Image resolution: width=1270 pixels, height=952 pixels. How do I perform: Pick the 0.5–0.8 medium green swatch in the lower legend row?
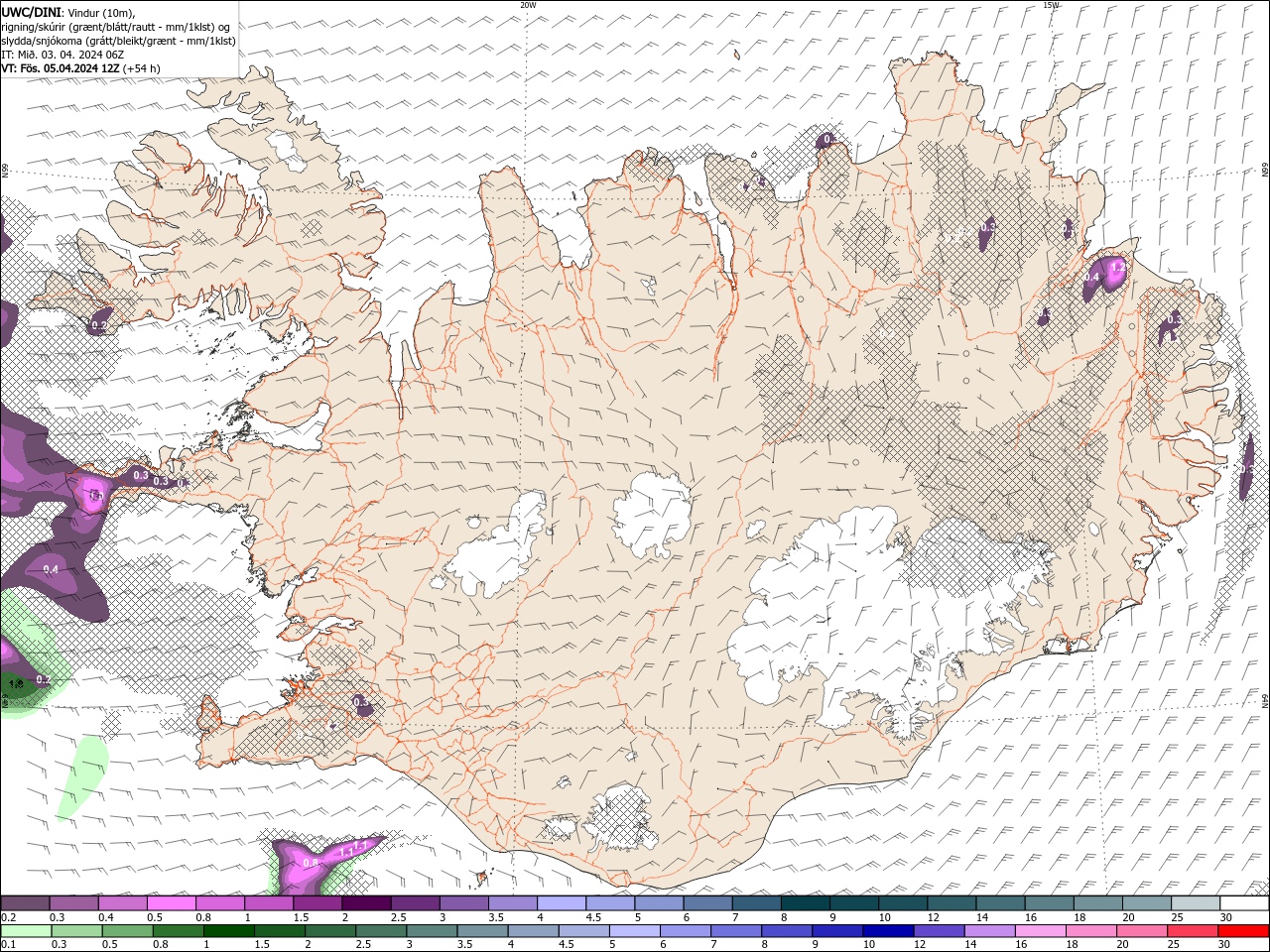[128, 931]
